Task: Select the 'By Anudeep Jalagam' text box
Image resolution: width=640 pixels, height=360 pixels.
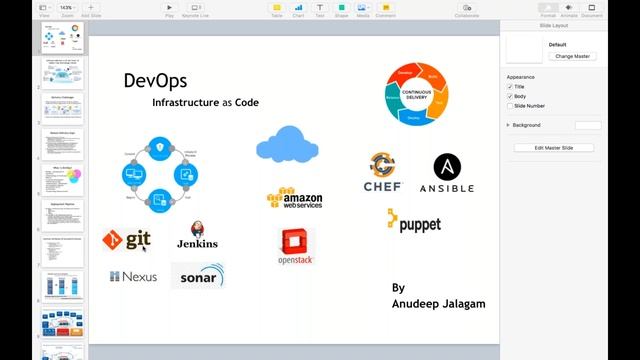Action: [x=438, y=296]
